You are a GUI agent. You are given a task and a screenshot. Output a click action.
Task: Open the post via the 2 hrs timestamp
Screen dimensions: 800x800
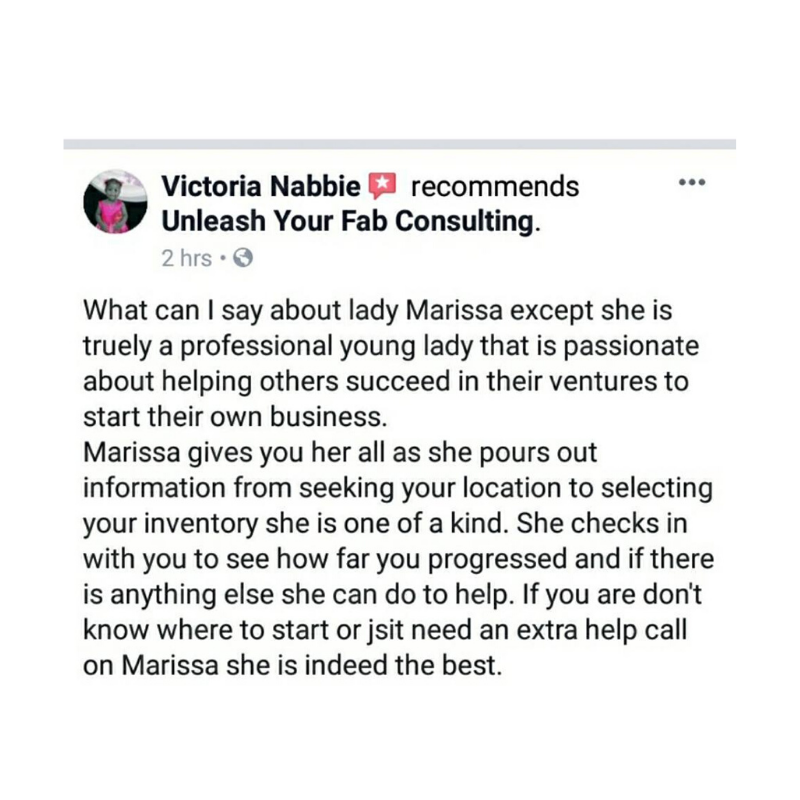tap(186, 258)
